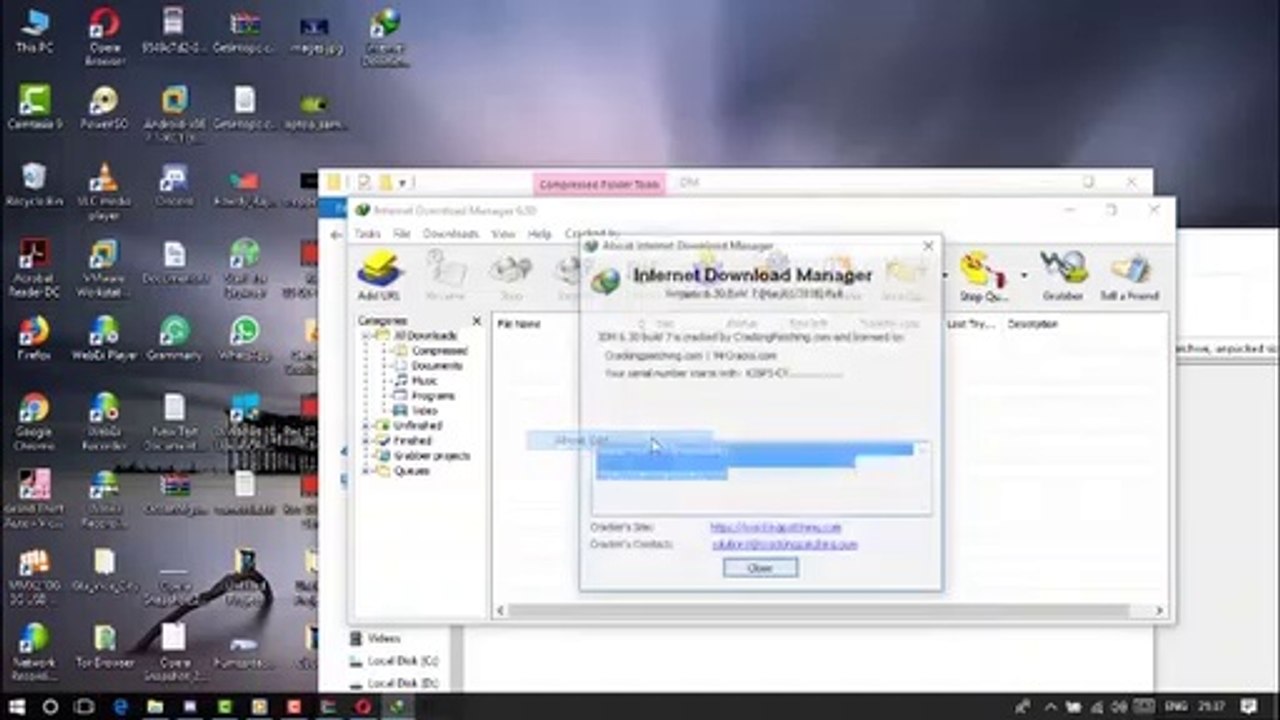
Task: Open the Help menu in IDM
Action: click(x=539, y=233)
